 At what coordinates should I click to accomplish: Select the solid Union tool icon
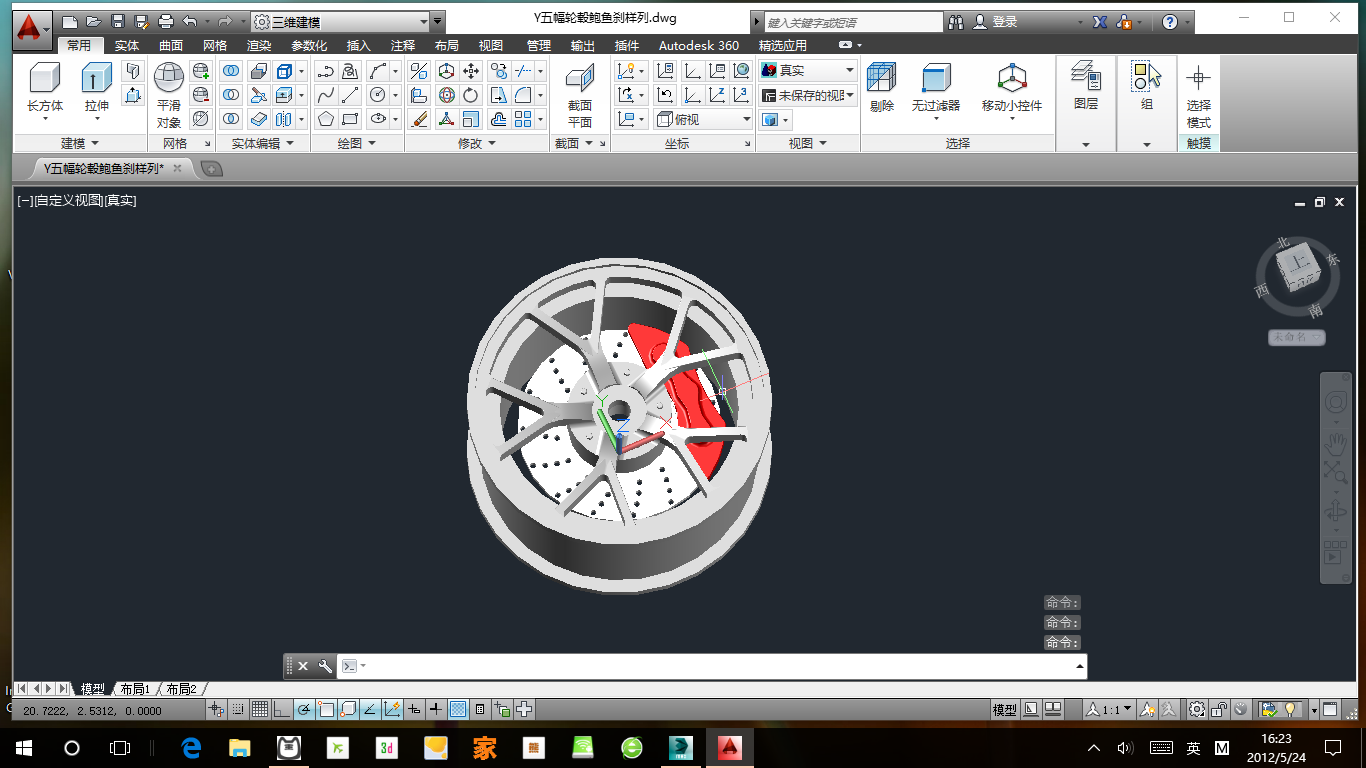coord(231,71)
